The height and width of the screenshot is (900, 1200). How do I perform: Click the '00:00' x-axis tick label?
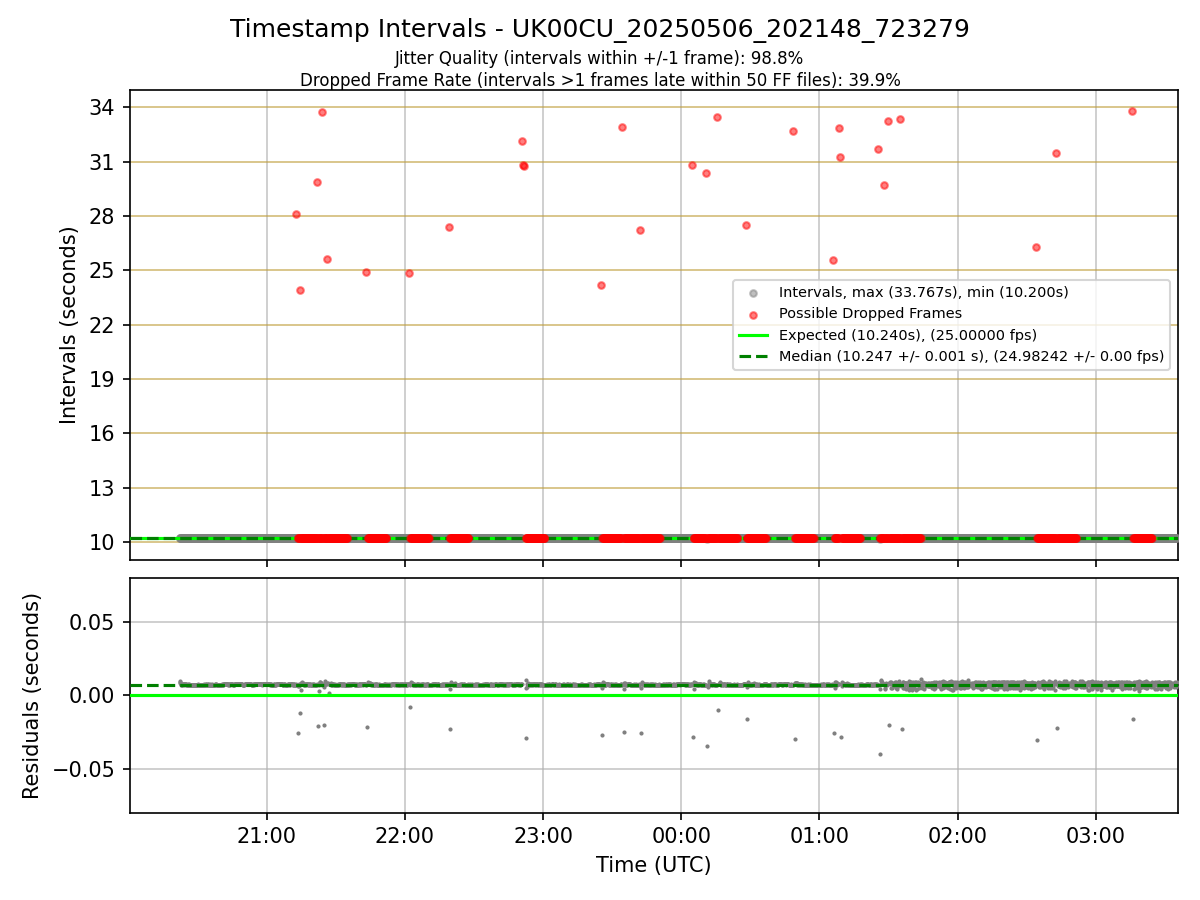click(681, 834)
